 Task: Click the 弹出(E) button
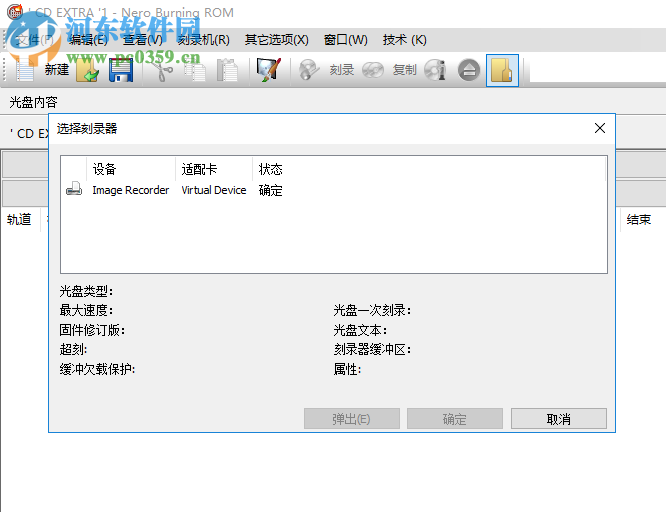352,419
